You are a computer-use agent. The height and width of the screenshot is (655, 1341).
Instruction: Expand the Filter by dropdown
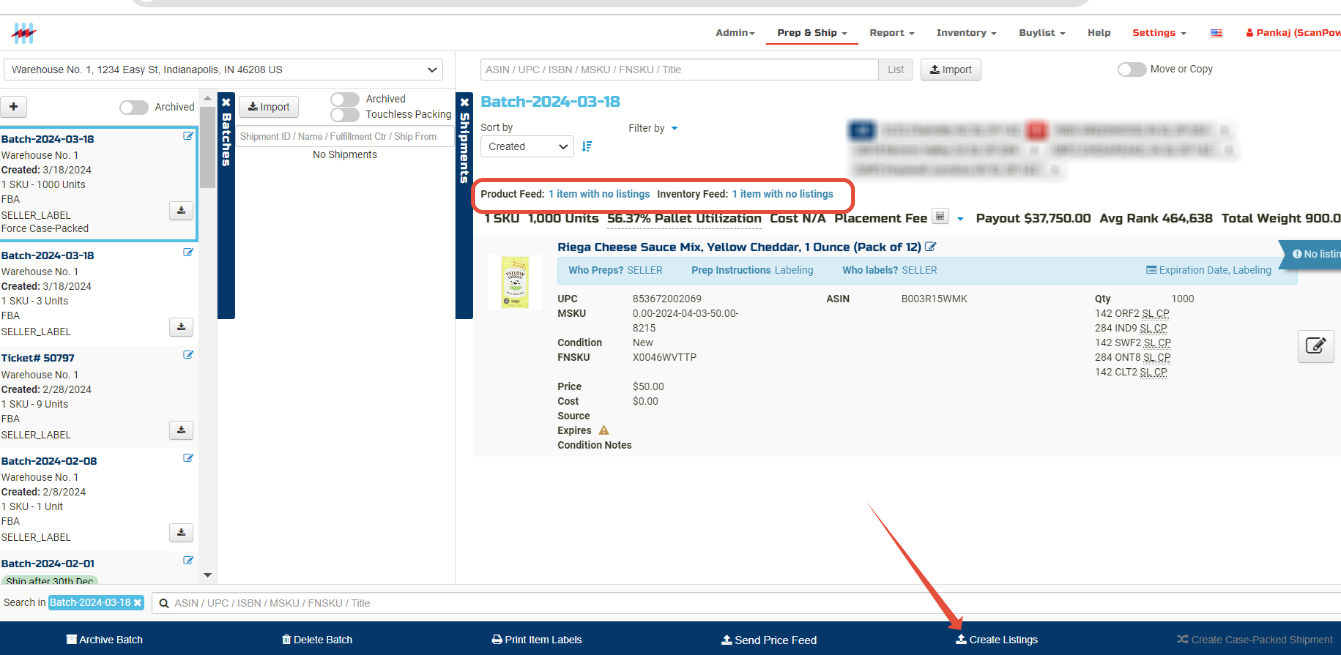pos(653,128)
